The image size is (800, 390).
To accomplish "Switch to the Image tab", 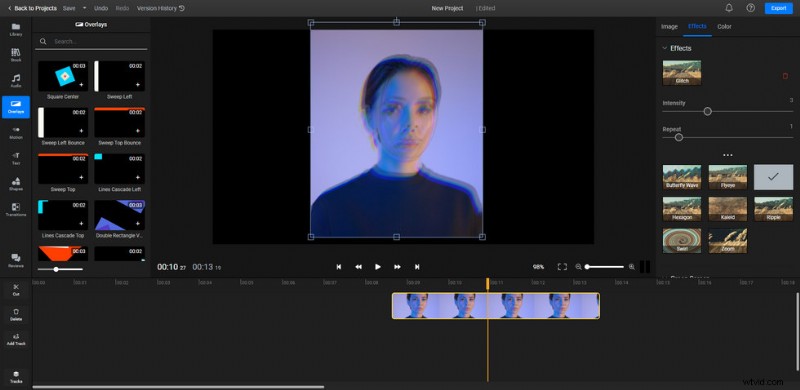I will coord(669,27).
